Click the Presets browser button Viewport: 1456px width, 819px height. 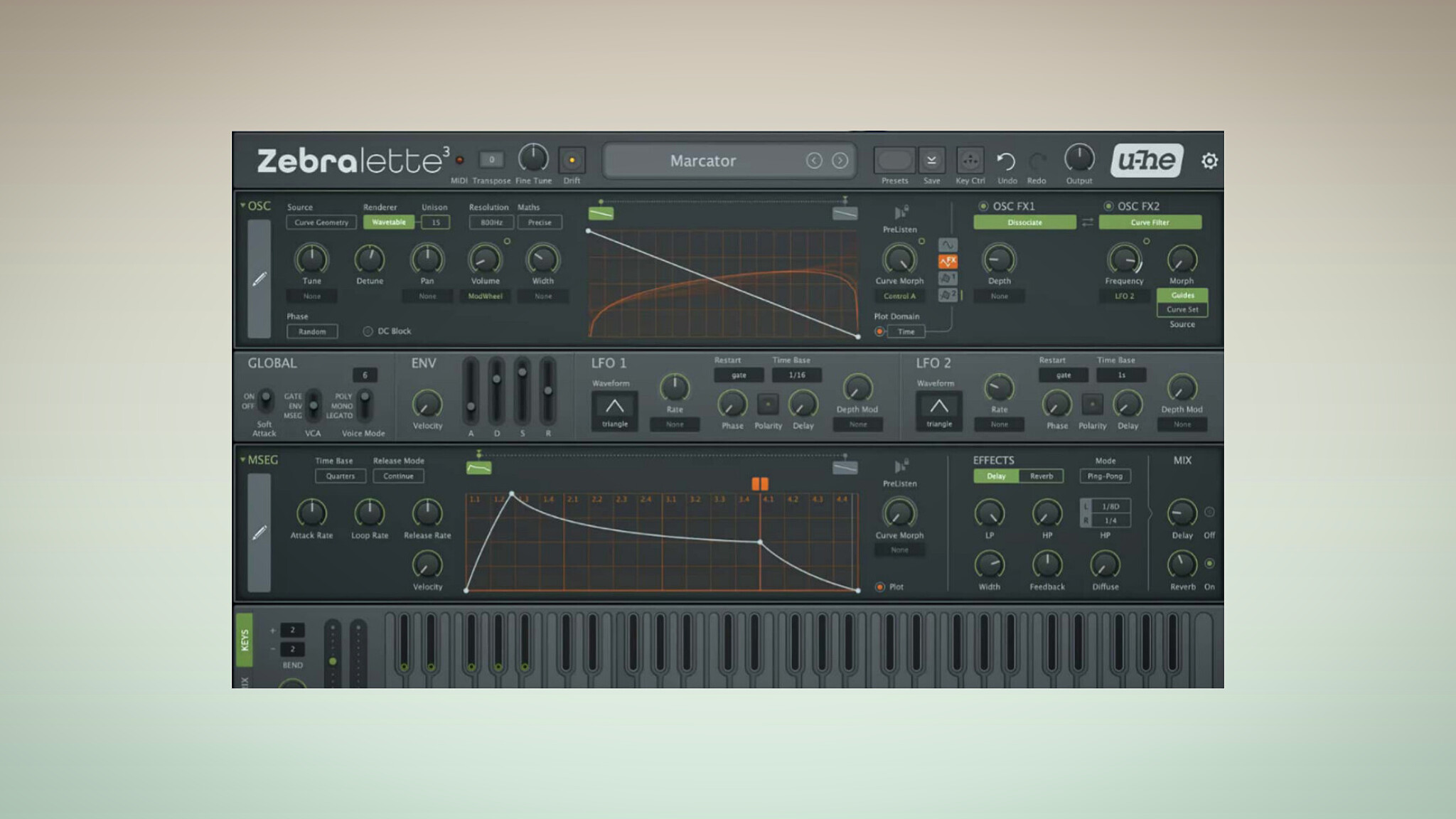tap(894, 161)
